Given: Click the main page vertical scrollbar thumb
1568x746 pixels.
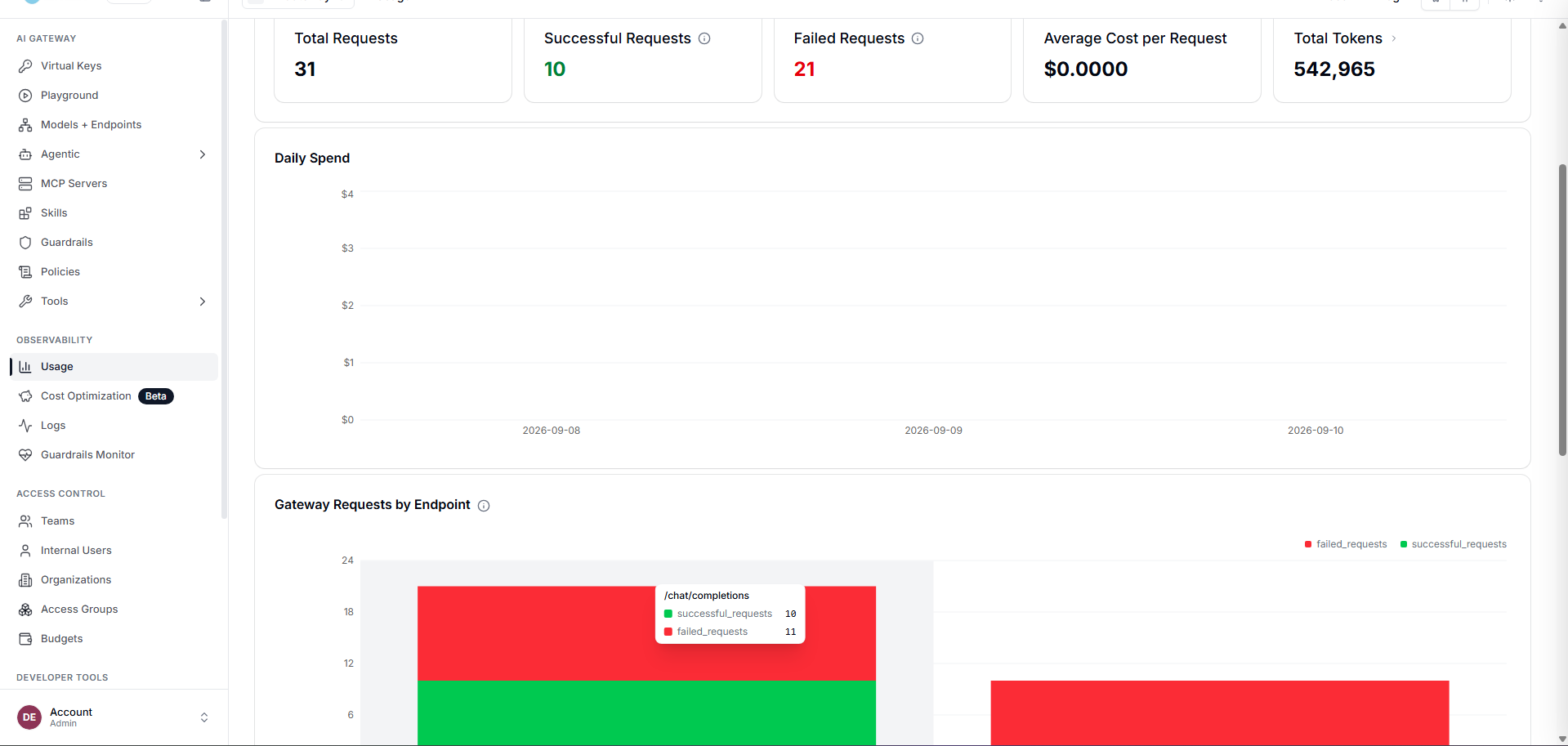Looking at the screenshot, I should click(1562, 310).
